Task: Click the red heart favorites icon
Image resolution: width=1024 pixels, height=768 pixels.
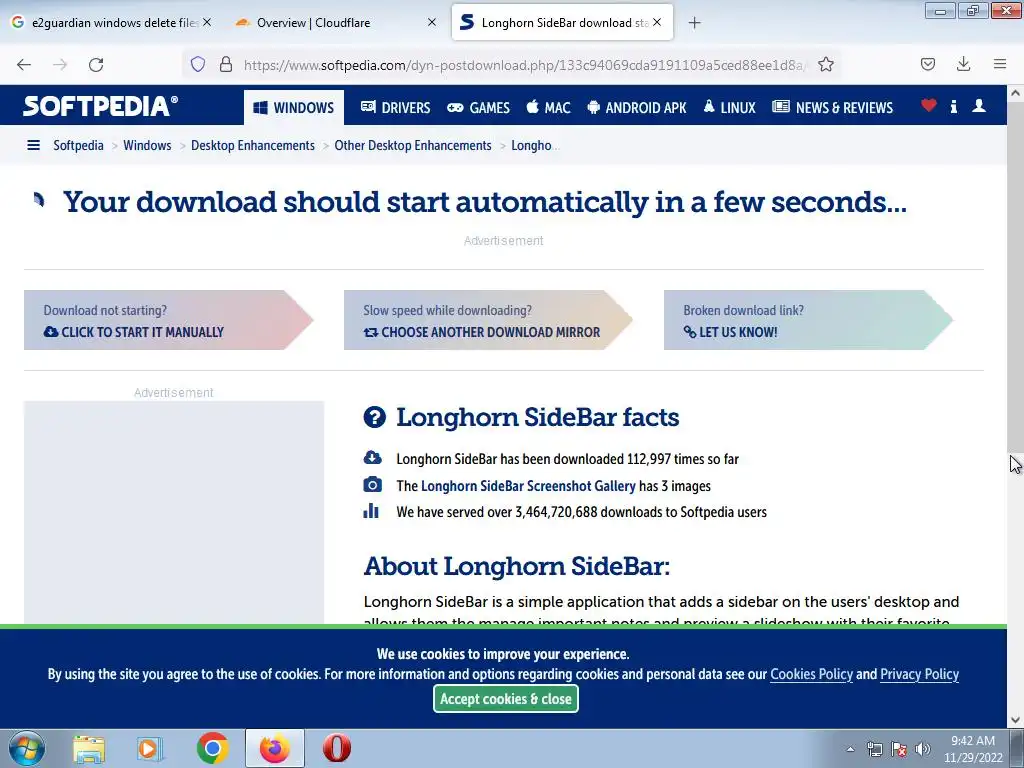Action: click(x=929, y=105)
